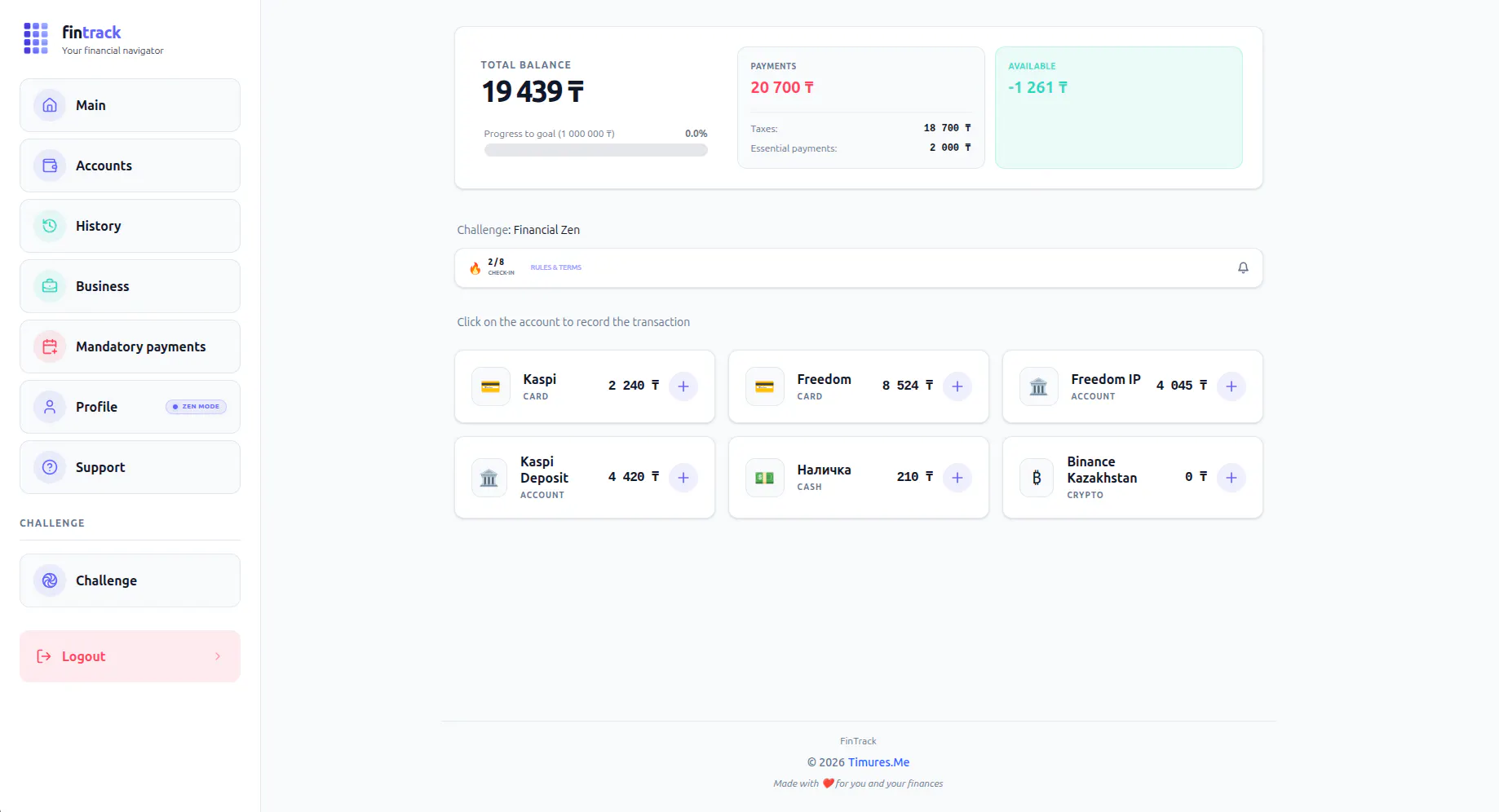
Task: Open the Support page
Action: point(130,467)
